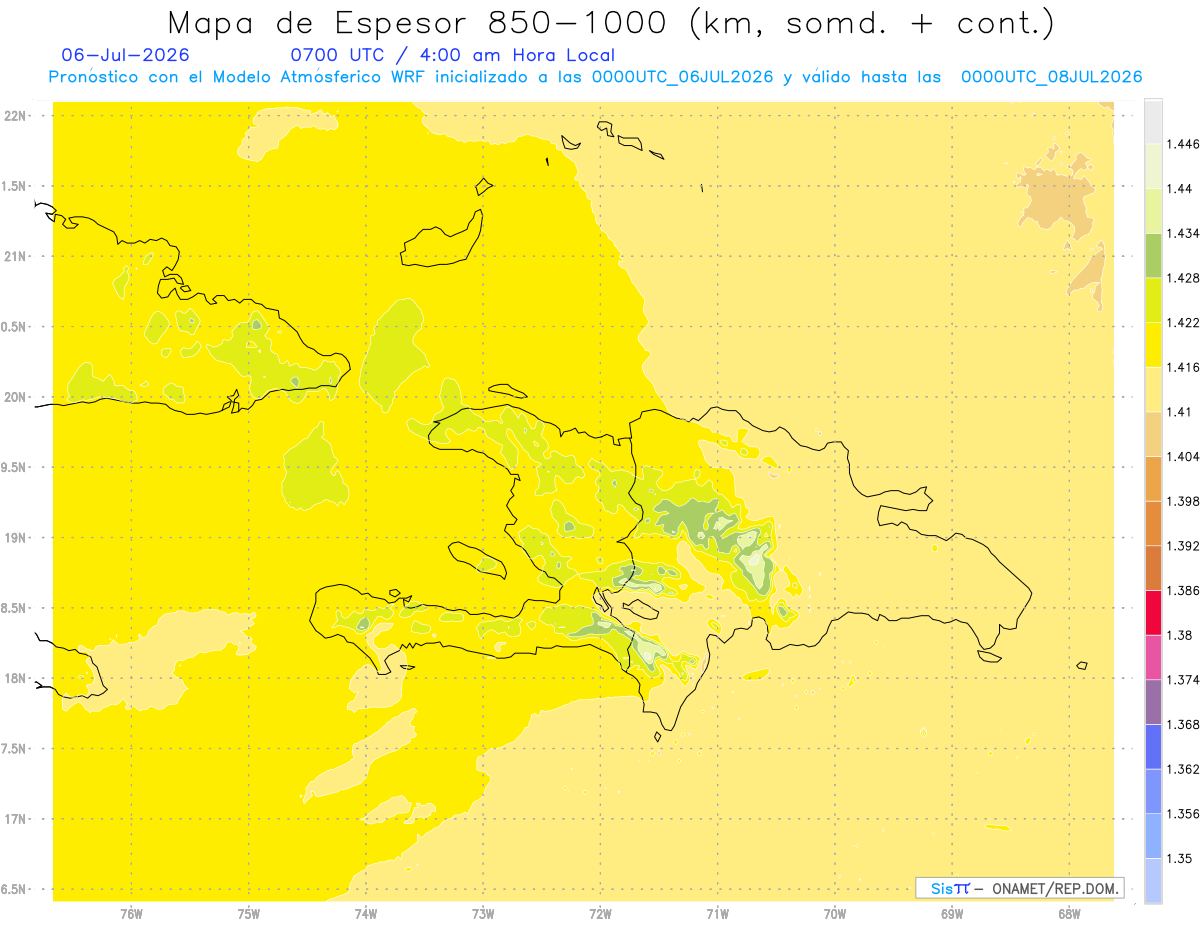Viewport: 1200px width, 927px height.
Task: Click the "74W" longitude axis label
Action: pos(366,914)
